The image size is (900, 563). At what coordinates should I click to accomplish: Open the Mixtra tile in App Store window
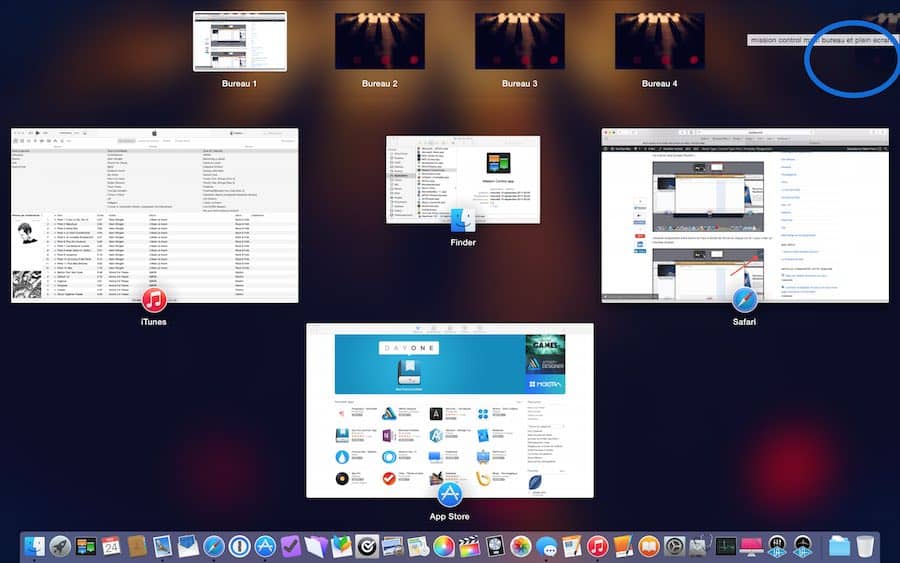[545, 384]
